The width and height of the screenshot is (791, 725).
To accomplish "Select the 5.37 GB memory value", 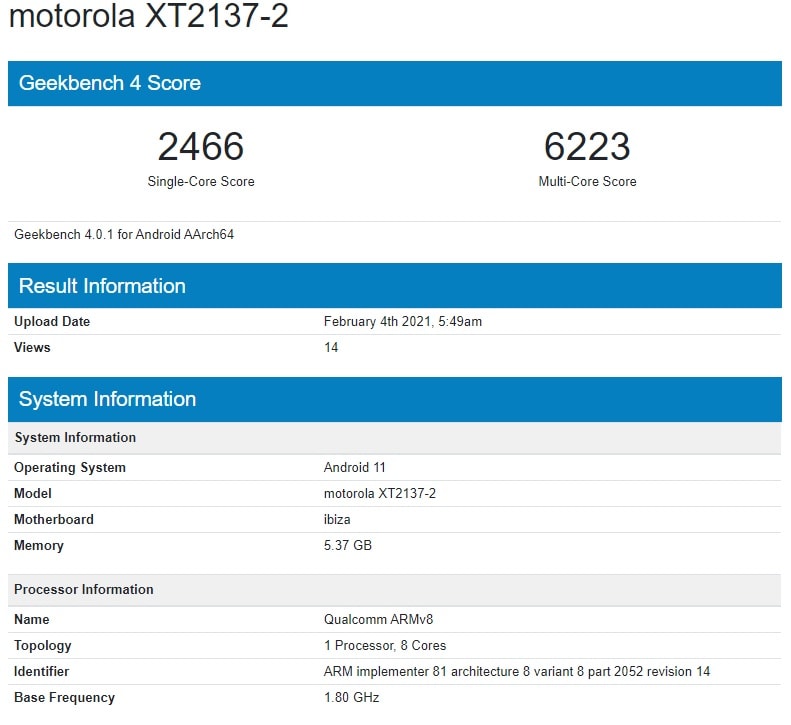I will click(348, 545).
